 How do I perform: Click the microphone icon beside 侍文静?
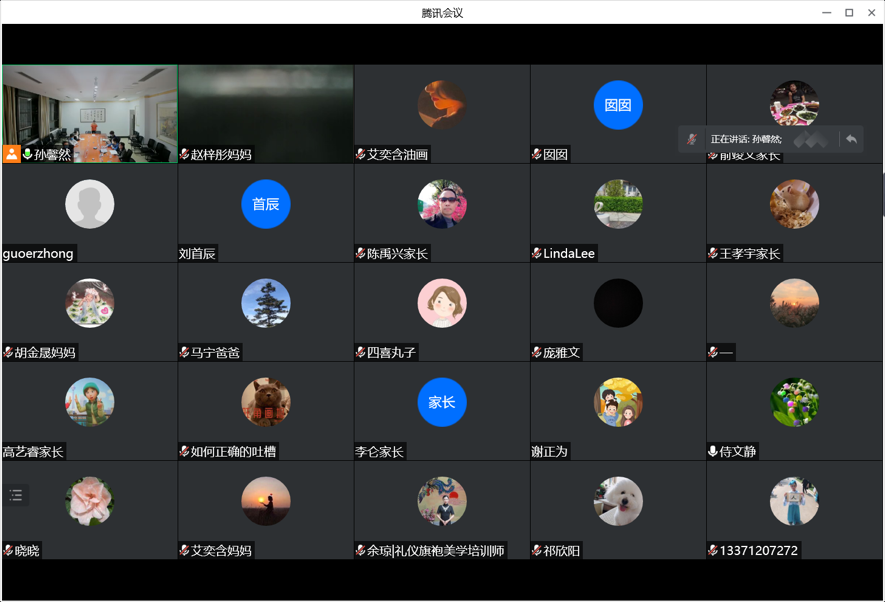coord(713,451)
